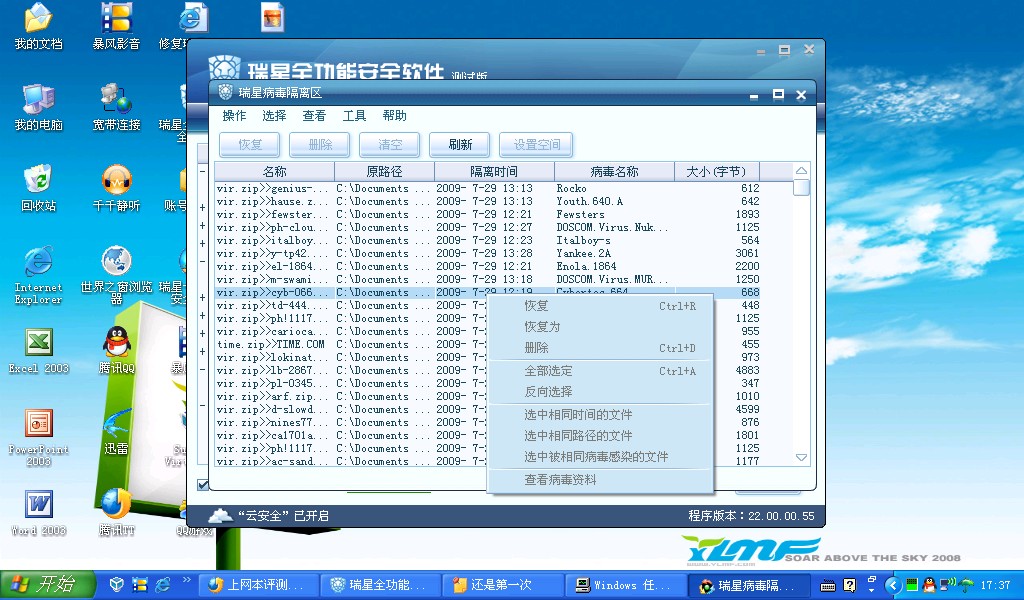The width and height of the screenshot is (1024, 600).
Task: Open the 千千静听 desktop icon
Action: pyautogui.click(x=116, y=189)
